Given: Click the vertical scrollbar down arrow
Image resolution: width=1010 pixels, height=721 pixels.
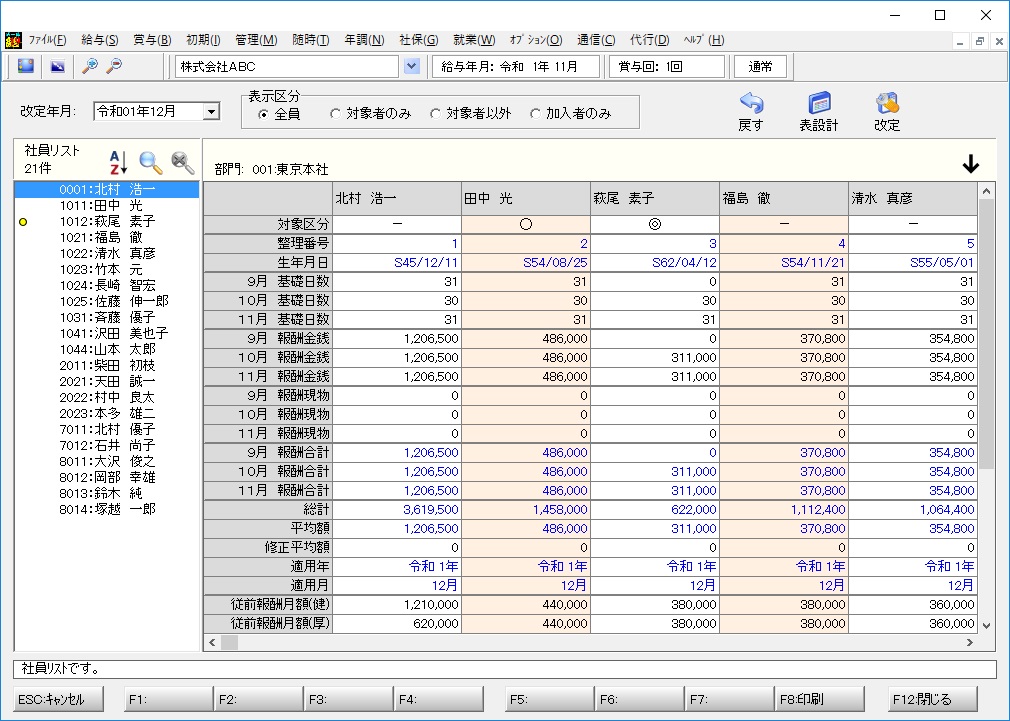Looking at the screenshot, I should pos(986,625).
